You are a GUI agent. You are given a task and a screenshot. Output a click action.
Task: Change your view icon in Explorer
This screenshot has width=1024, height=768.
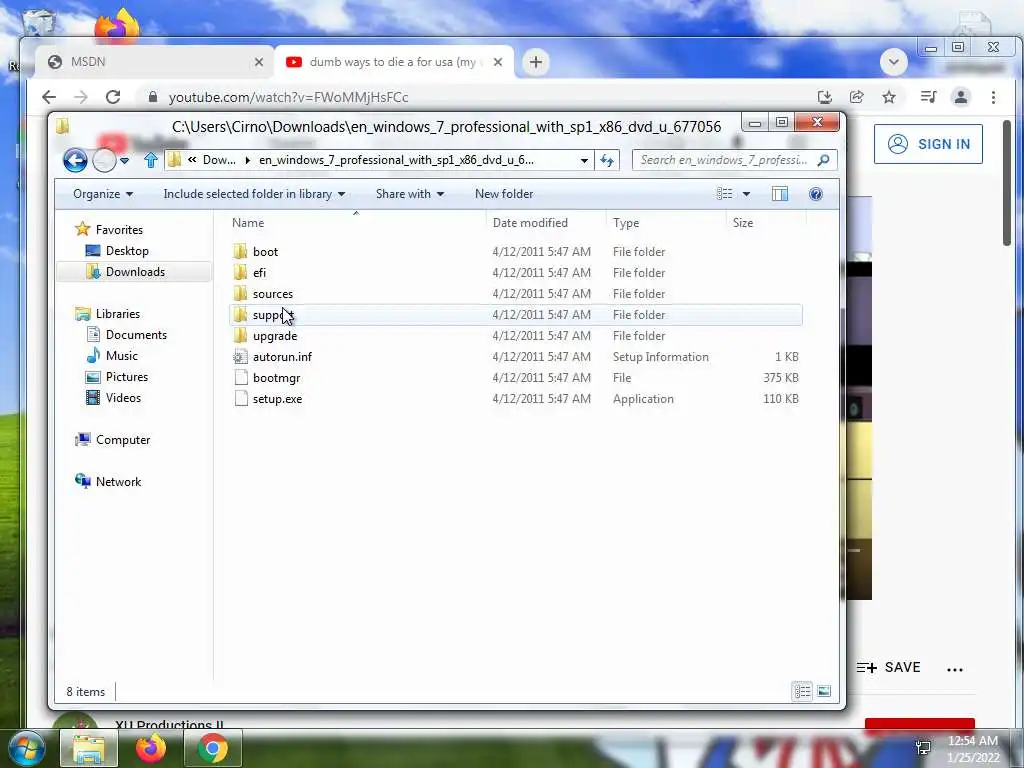tap(724, 194)
